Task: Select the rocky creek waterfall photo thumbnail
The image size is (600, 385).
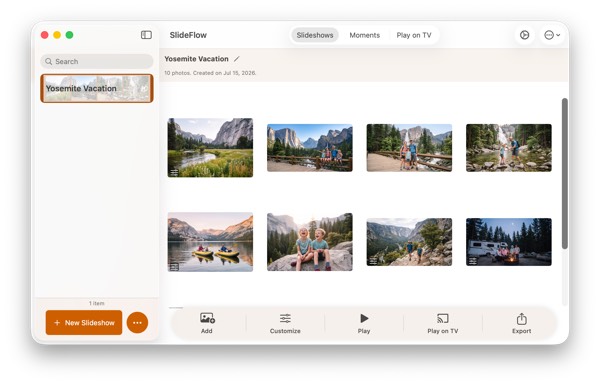Action: [509, 148]
